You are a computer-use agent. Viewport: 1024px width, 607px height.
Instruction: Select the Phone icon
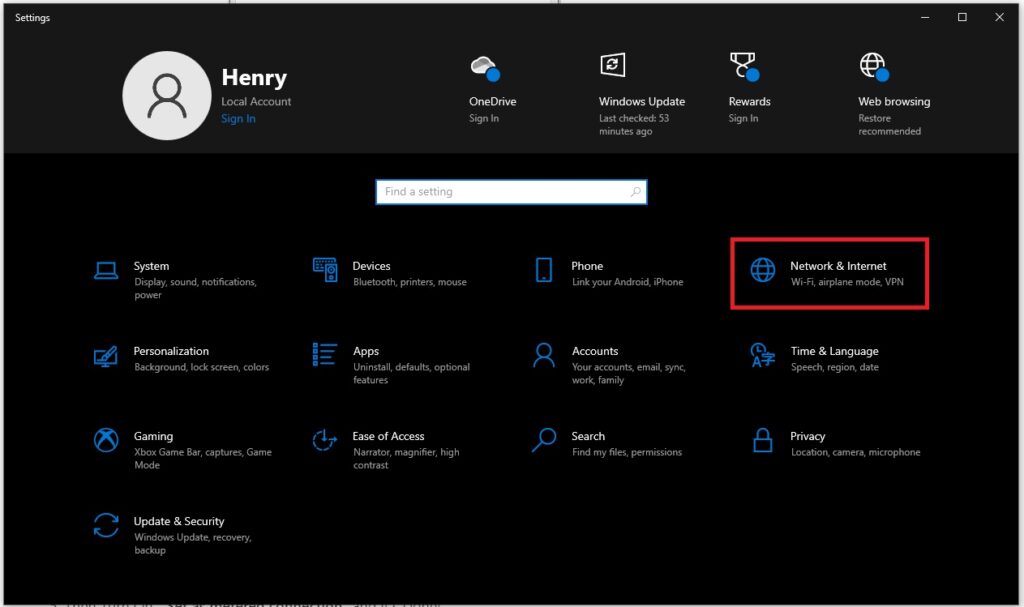point(543,270)
